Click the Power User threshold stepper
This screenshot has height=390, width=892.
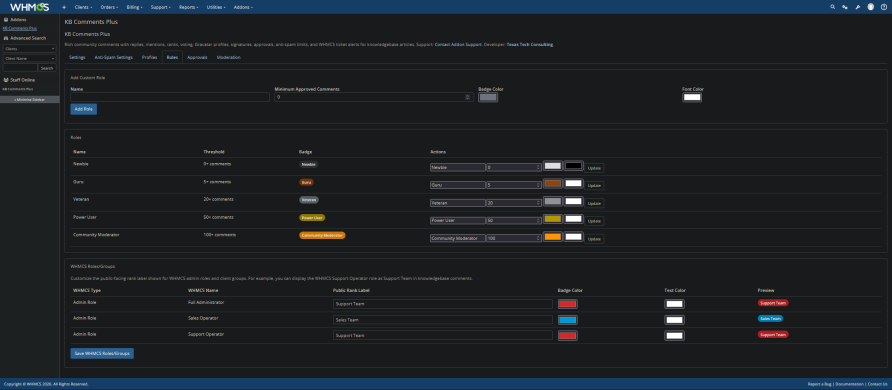(514, 221)
